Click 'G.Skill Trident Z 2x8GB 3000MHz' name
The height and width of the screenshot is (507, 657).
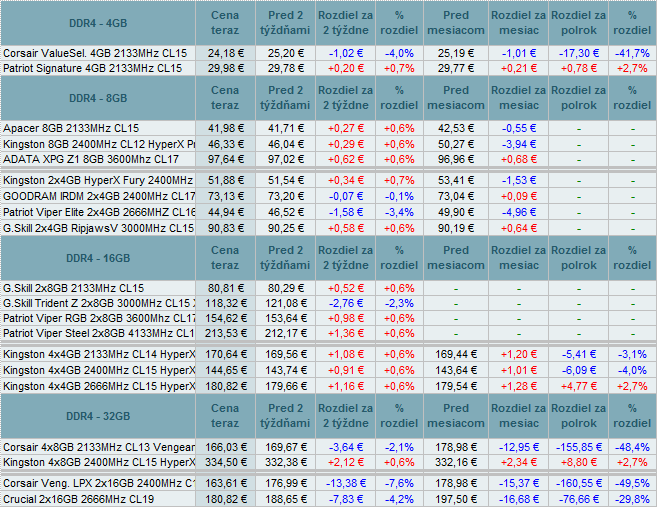(99, 303)
